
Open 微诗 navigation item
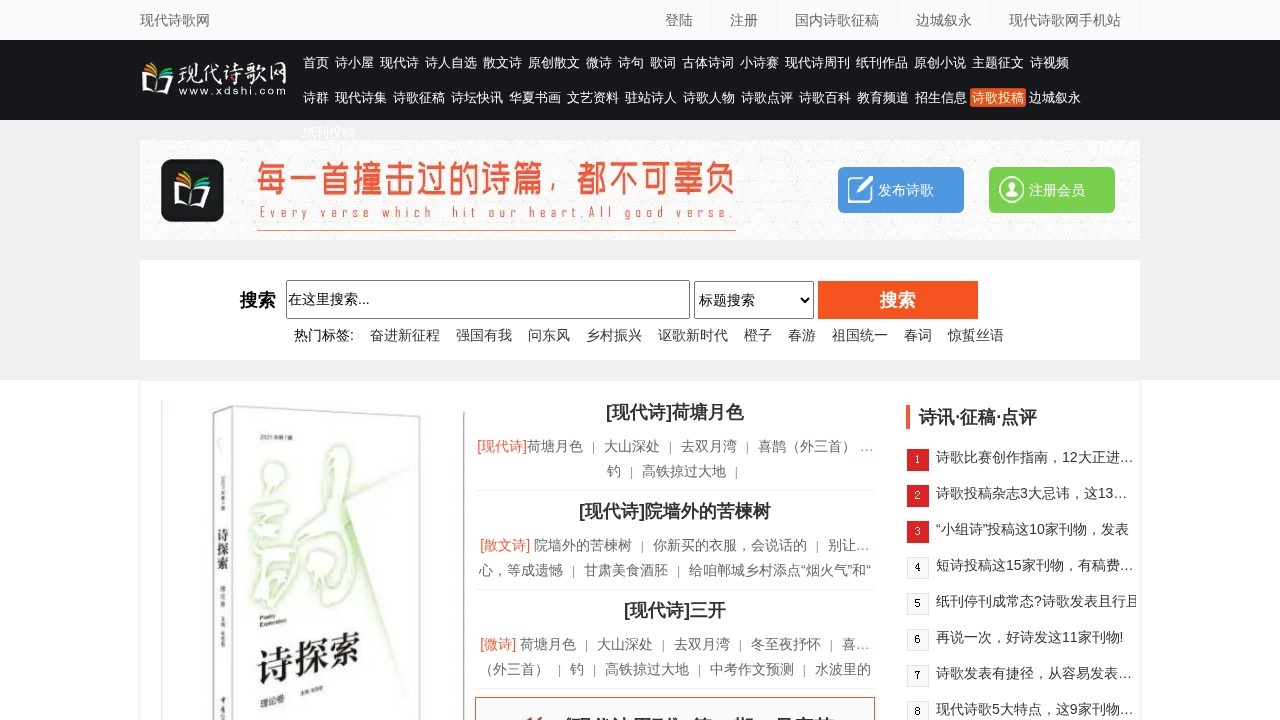click(x=599, y=62)
